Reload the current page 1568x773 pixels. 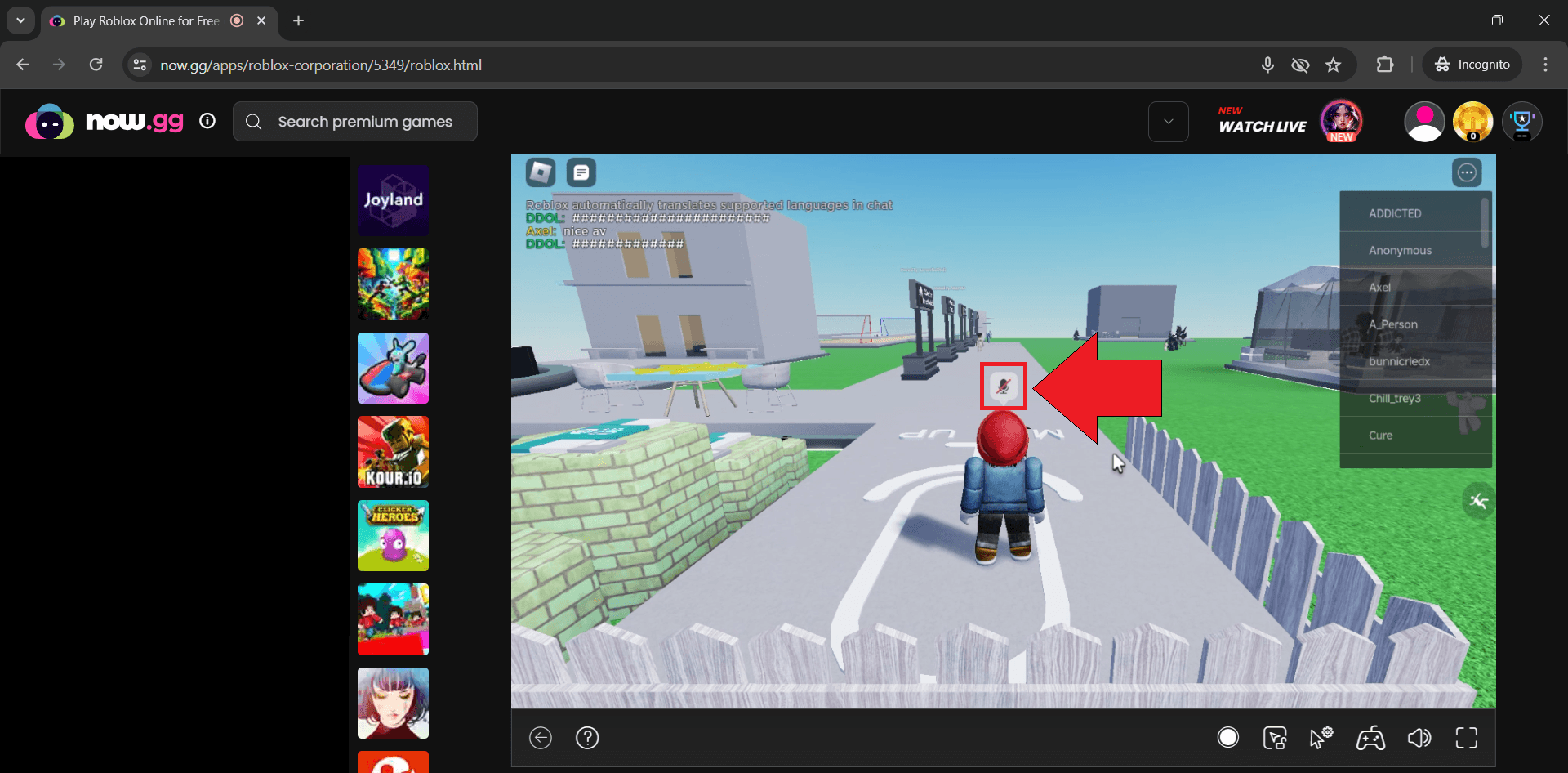point(96,65)
